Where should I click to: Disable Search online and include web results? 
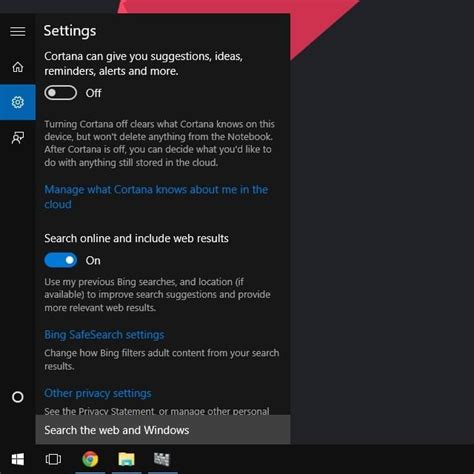(61, 260)
